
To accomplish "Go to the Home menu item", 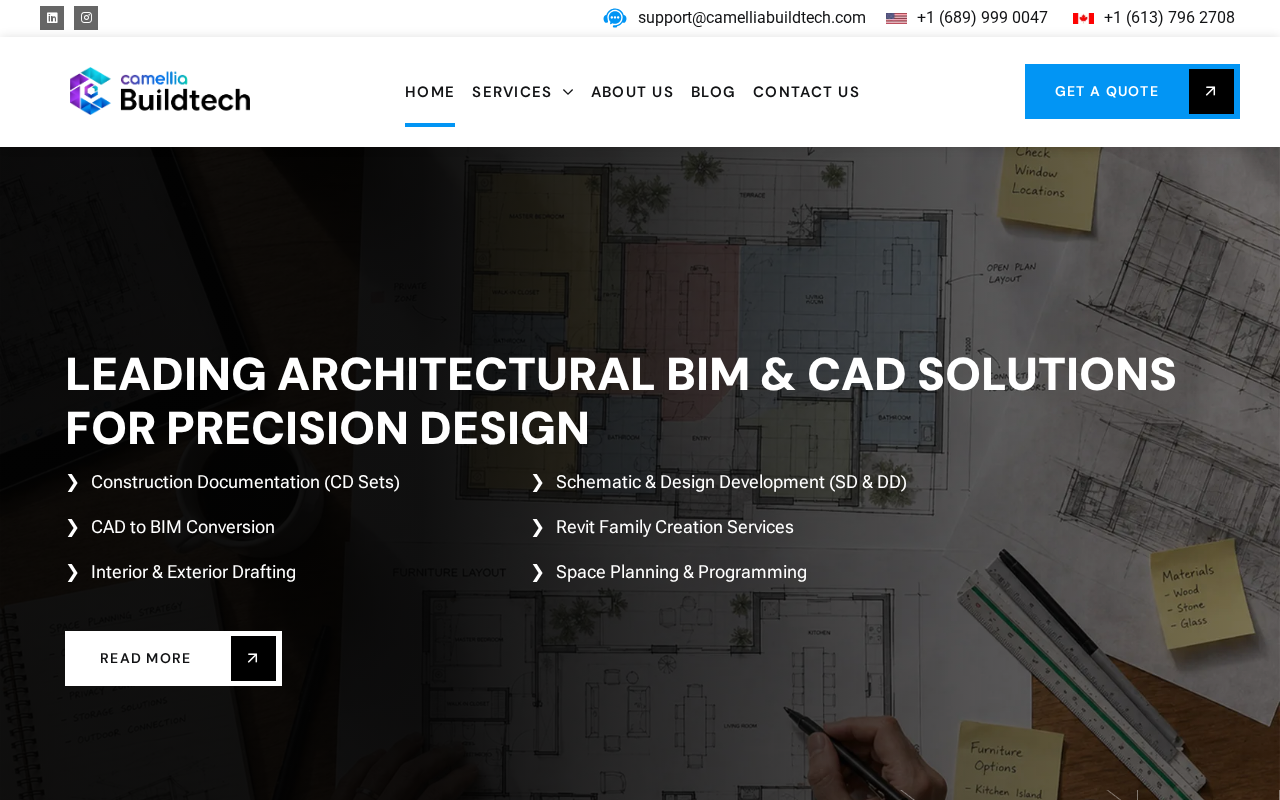I will click(430, 92).
